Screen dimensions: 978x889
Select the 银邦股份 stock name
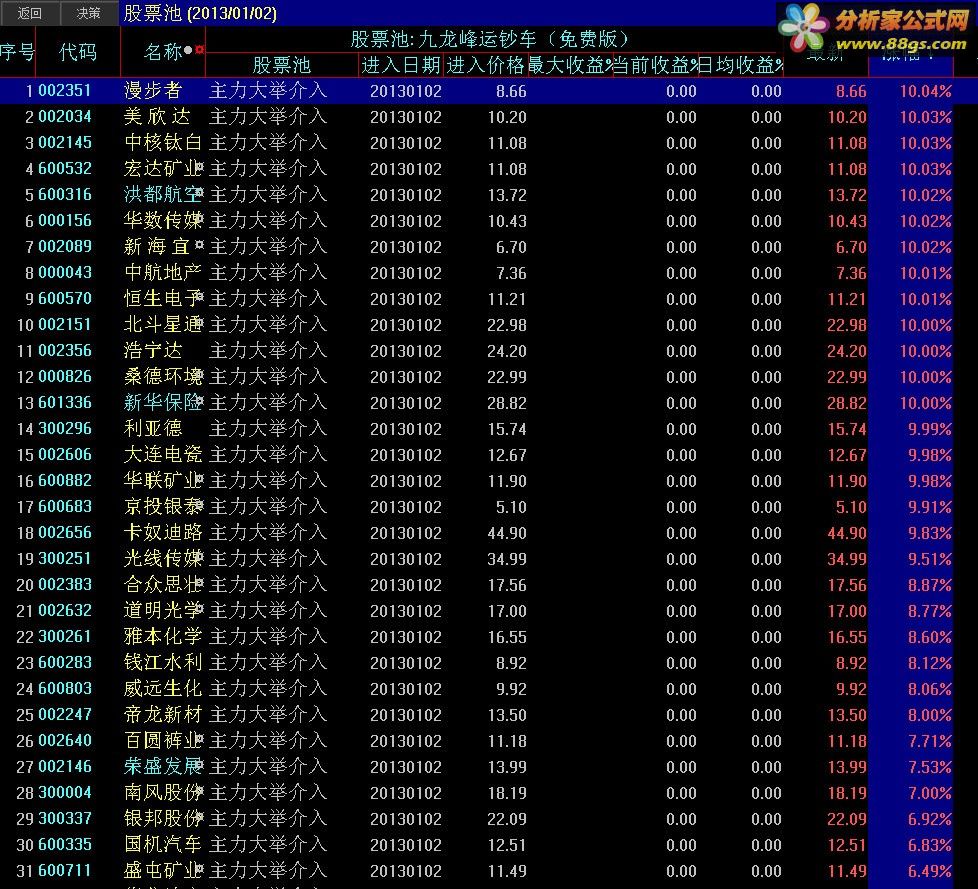coord(163,819)
